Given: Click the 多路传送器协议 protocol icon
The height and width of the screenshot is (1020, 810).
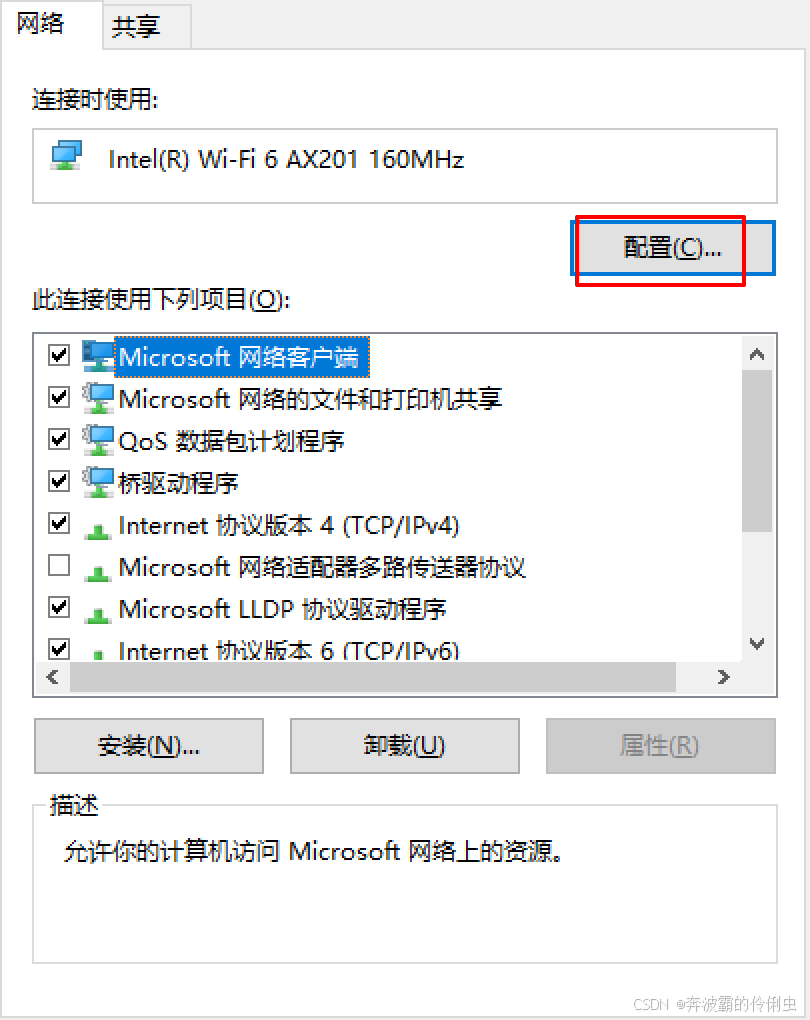Looking at the screenshot, I should click(98, 574).
